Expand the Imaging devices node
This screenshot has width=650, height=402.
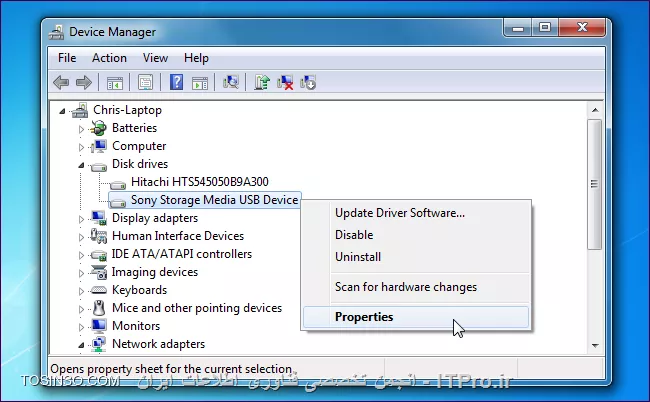[x=81, y=273]
